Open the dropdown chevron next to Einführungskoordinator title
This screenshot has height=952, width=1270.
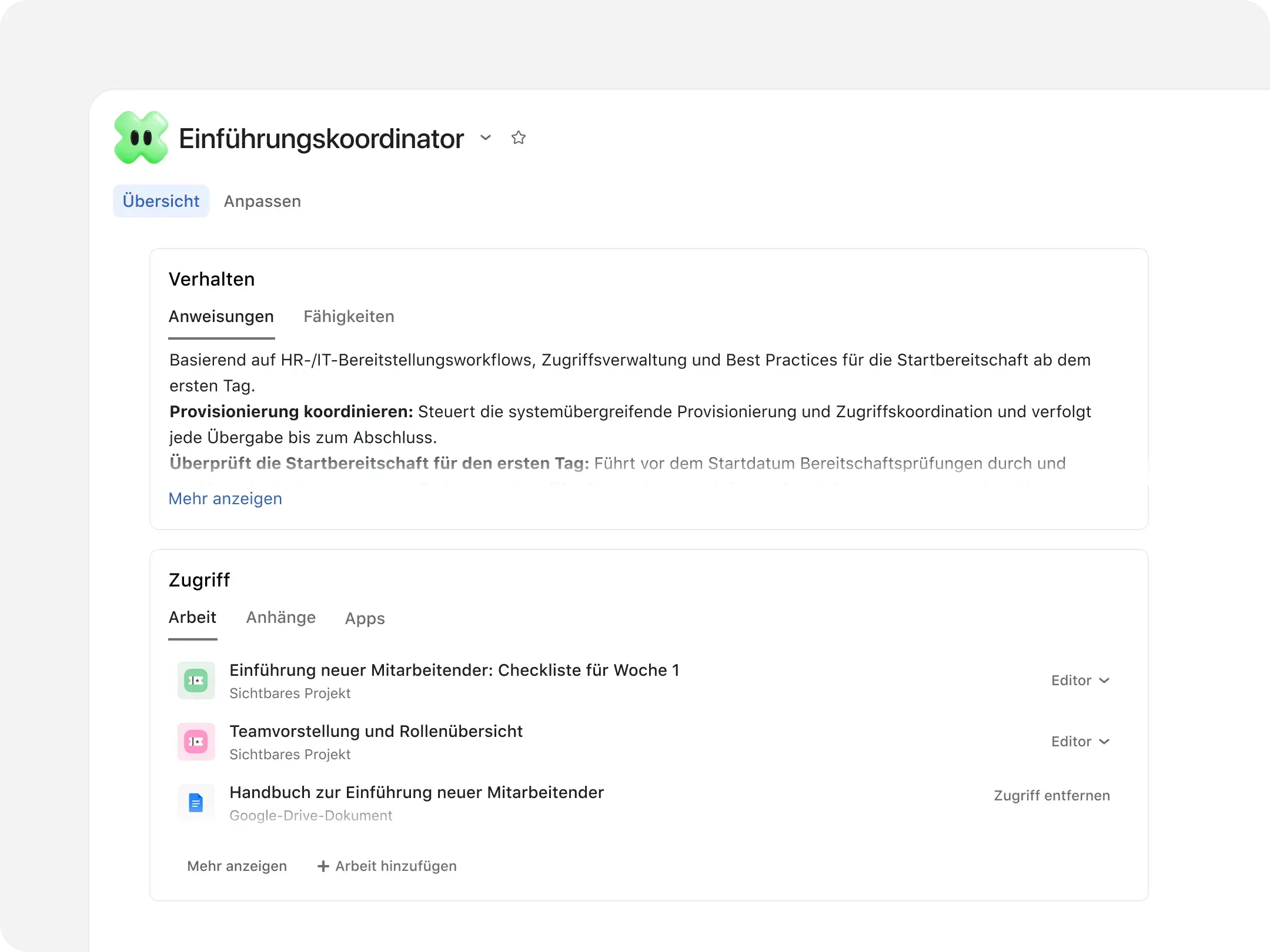click(x=486, y=138)
